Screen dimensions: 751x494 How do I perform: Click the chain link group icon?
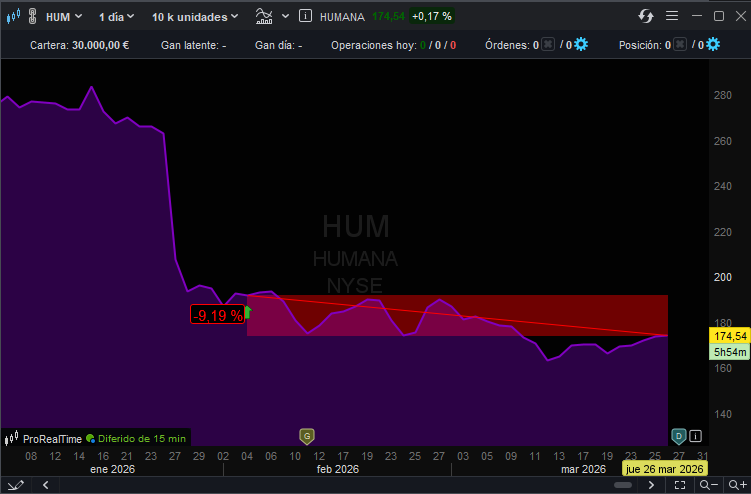pyautogui.click(x=33, y=16)
